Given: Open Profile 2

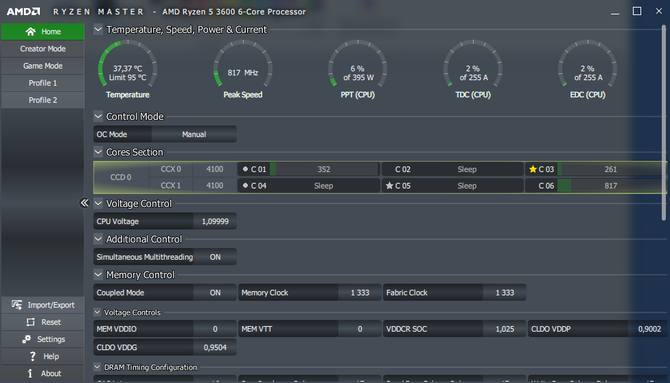Looking at the screenshot, I should click(x=43, y=100).
